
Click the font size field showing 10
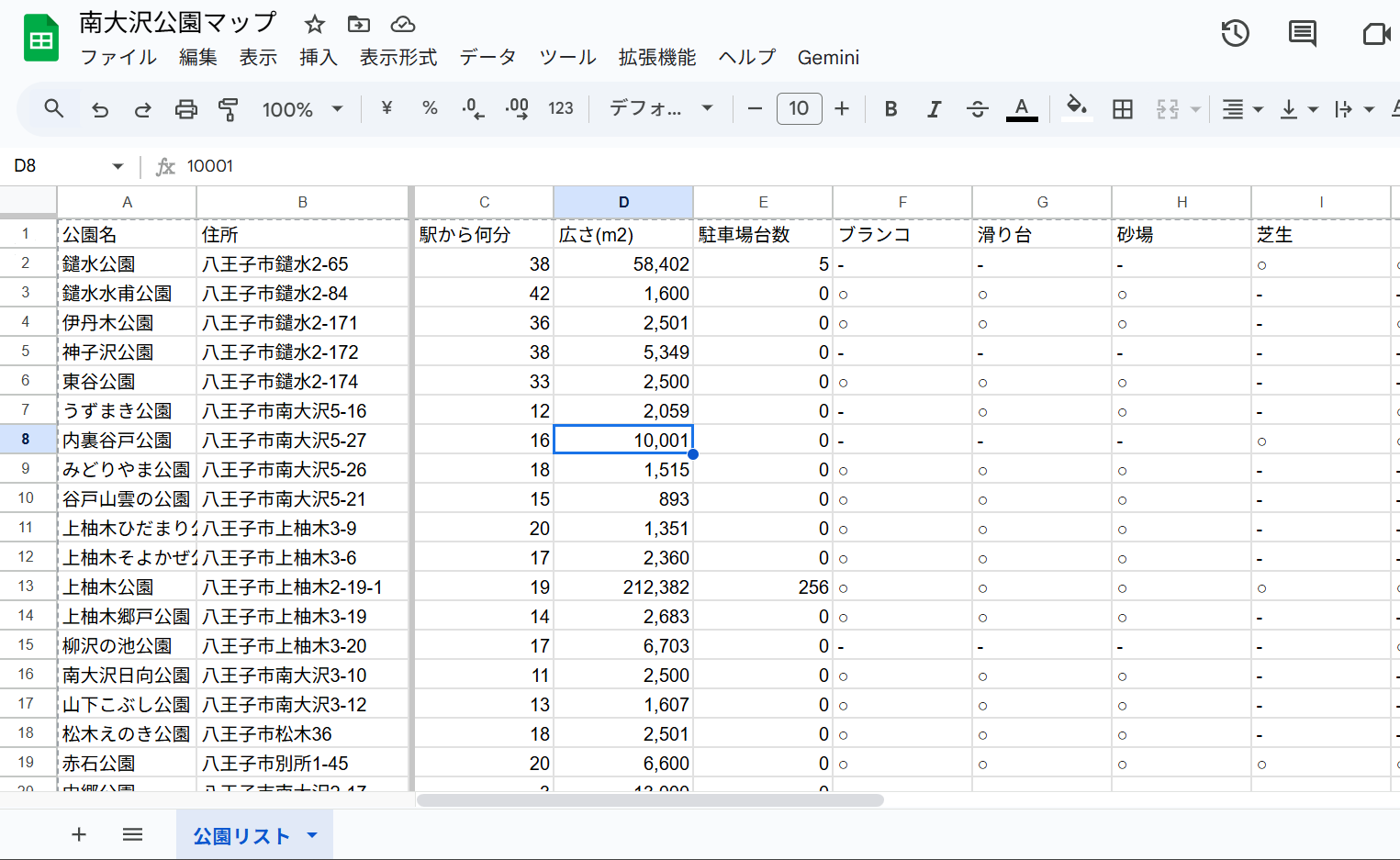point(799,108)
